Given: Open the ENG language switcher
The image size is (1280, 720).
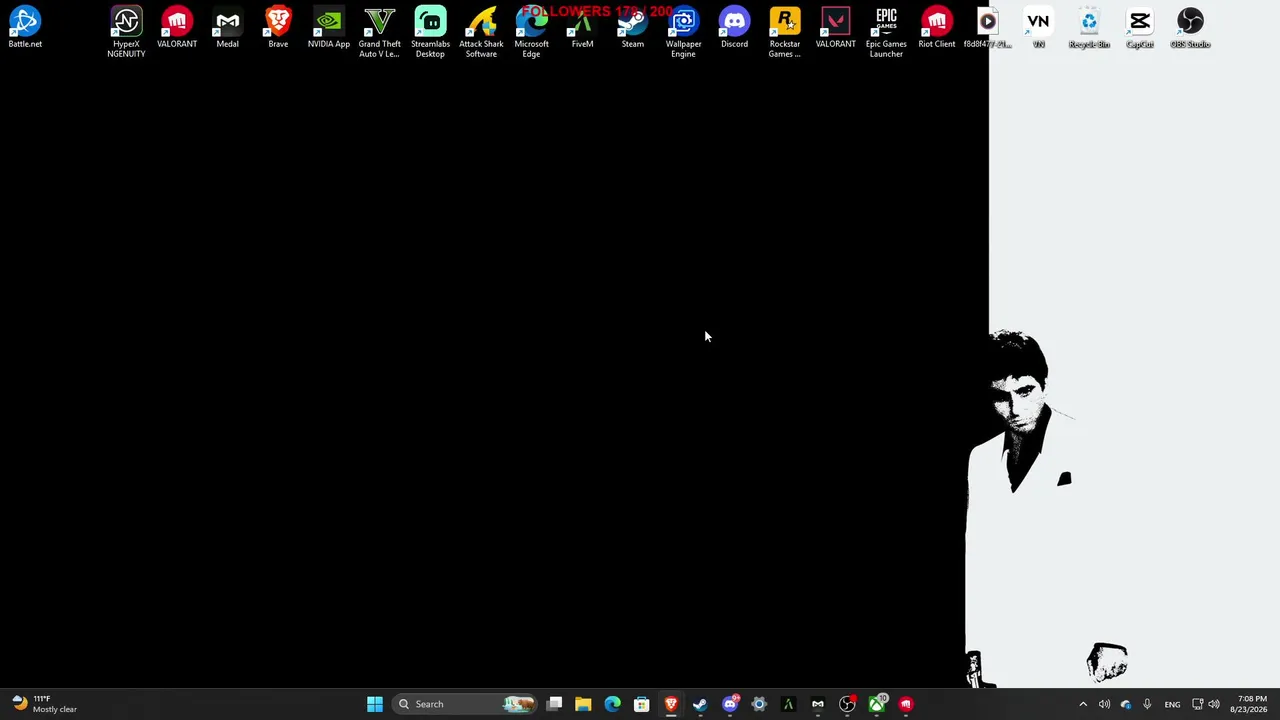Looking at the screenshot, I should click(1172, 704).
